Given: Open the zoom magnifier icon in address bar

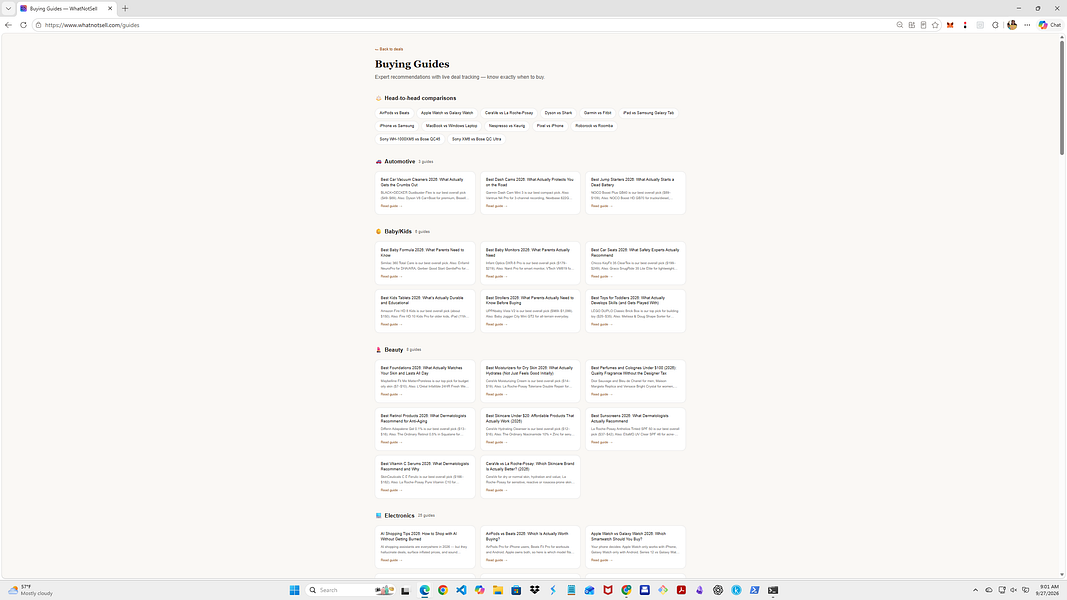Looking at the screenshot, I should pyautogui.click(x=900, y=25).
